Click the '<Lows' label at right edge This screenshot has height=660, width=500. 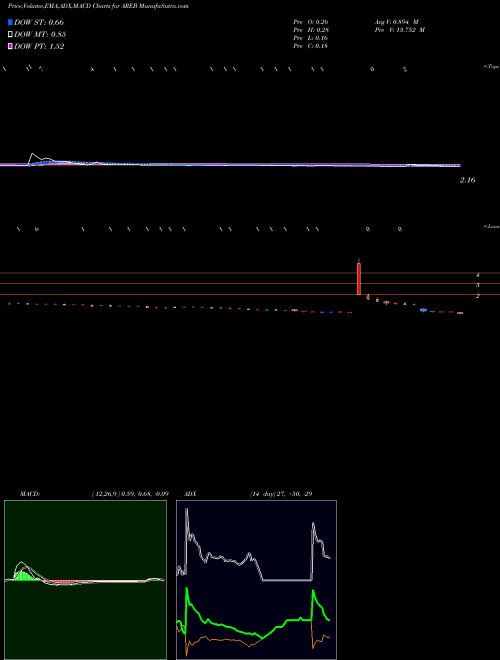pos(492,226)
